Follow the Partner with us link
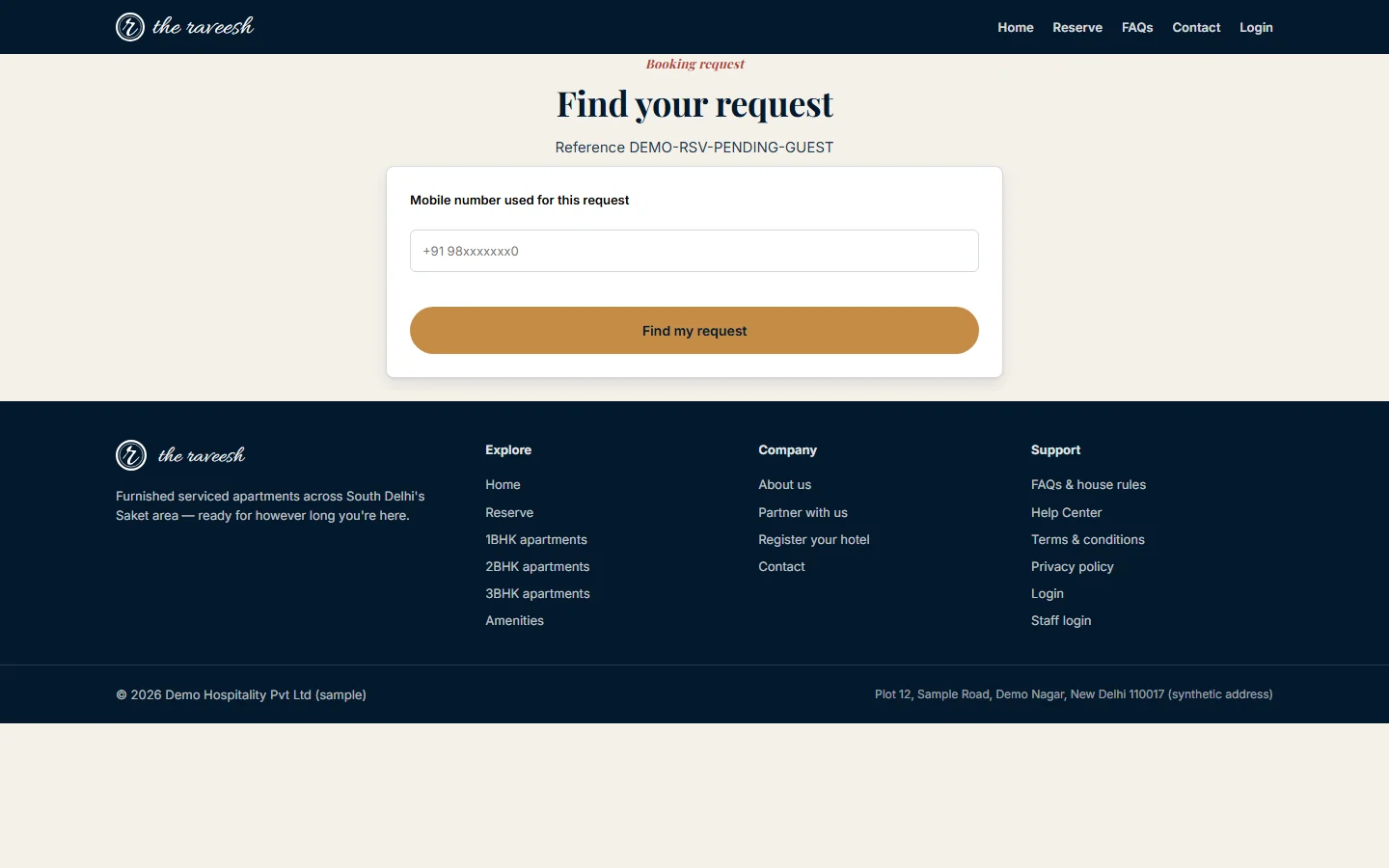 pyautogui.click(x=803, y=513)
